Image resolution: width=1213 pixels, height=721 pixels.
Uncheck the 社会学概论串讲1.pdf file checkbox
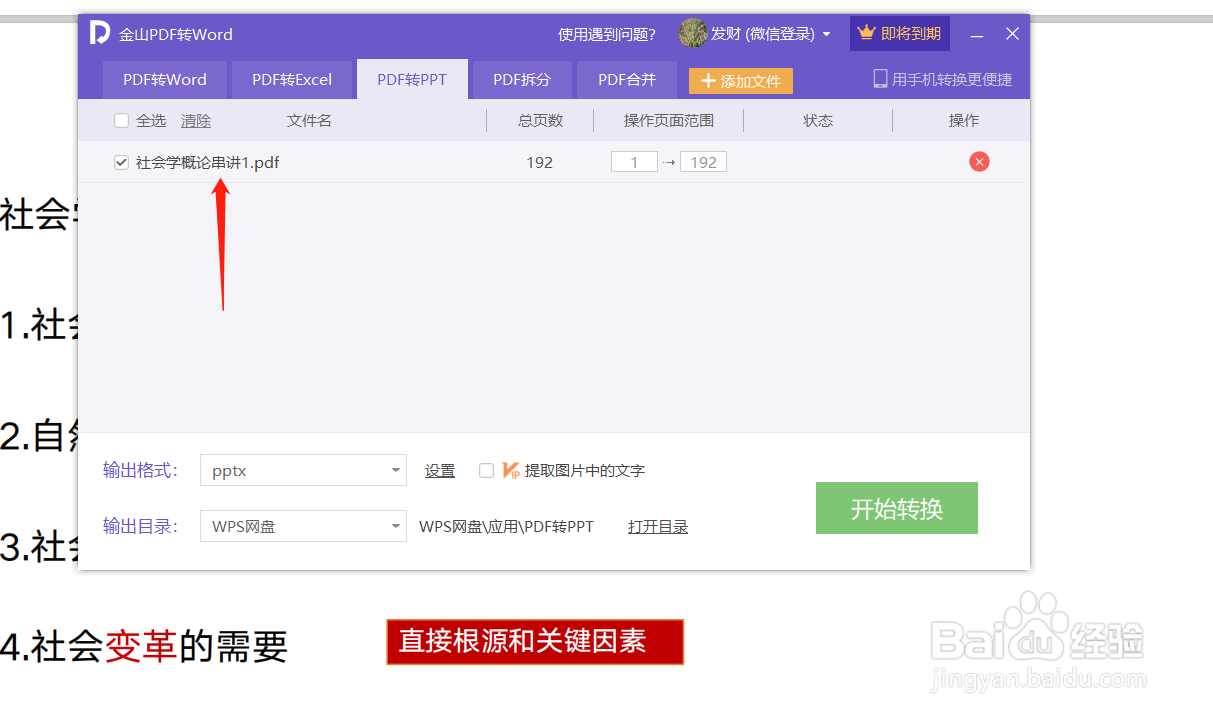coord(122,162)
